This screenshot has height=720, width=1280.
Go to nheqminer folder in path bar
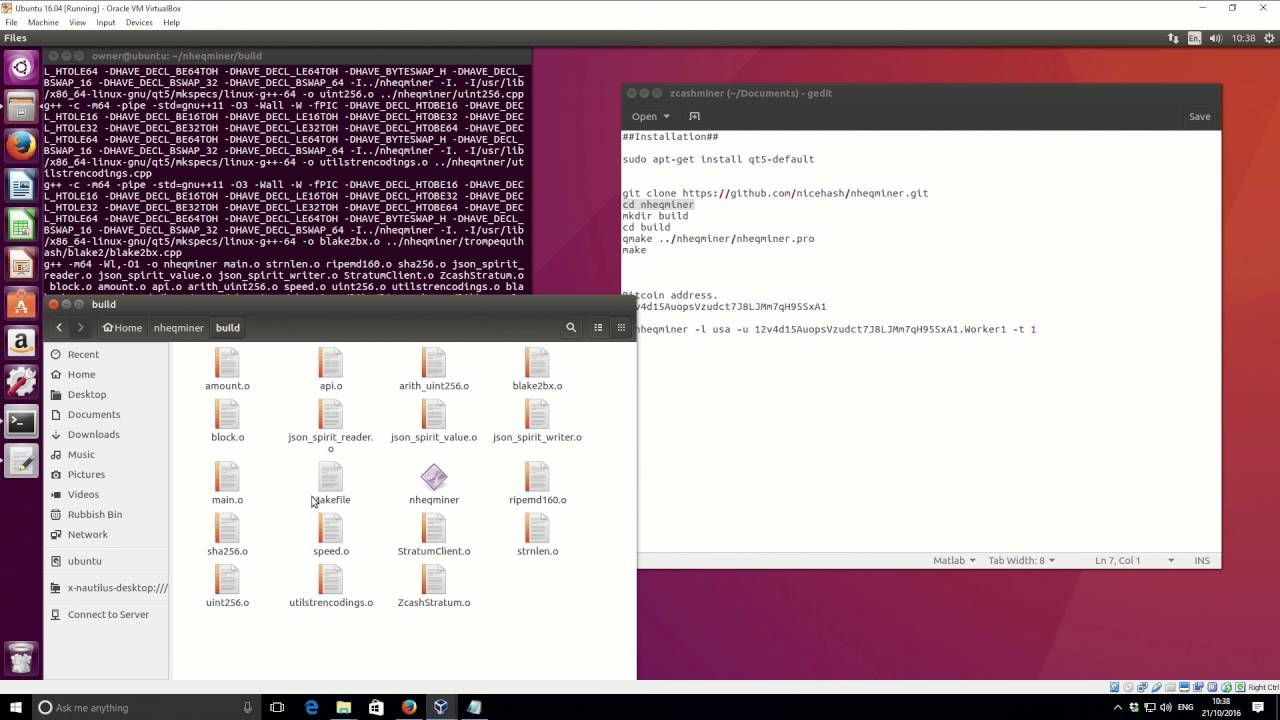(x=178, y=327)
